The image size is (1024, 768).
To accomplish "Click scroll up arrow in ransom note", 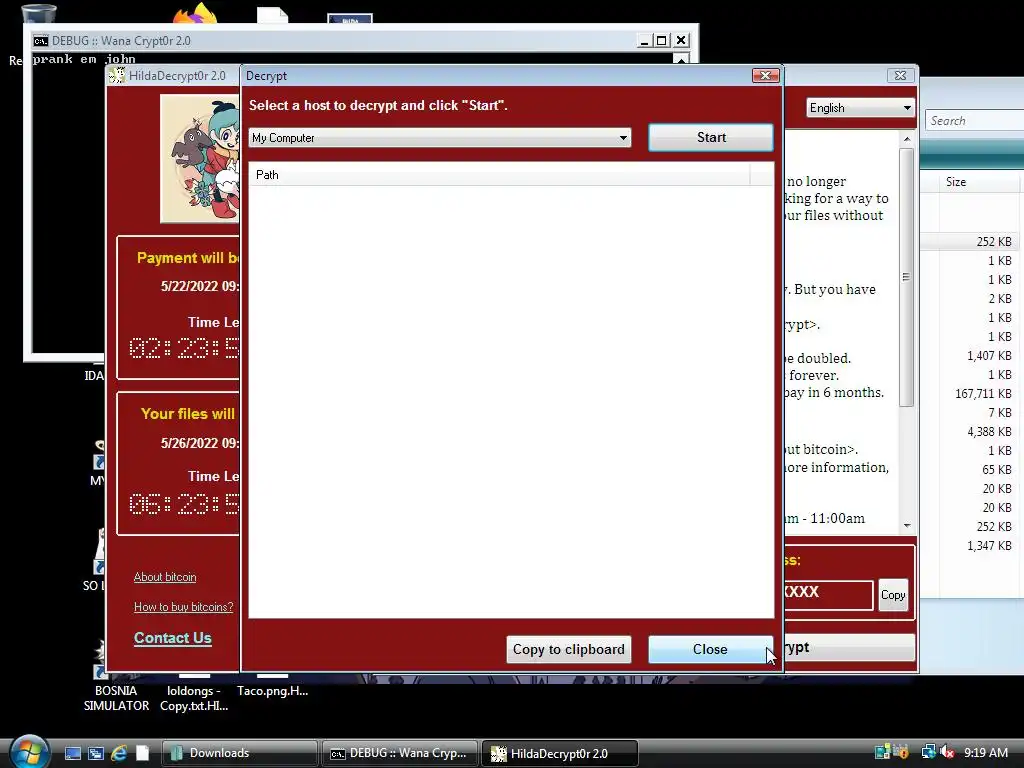I will click(906, 139).
